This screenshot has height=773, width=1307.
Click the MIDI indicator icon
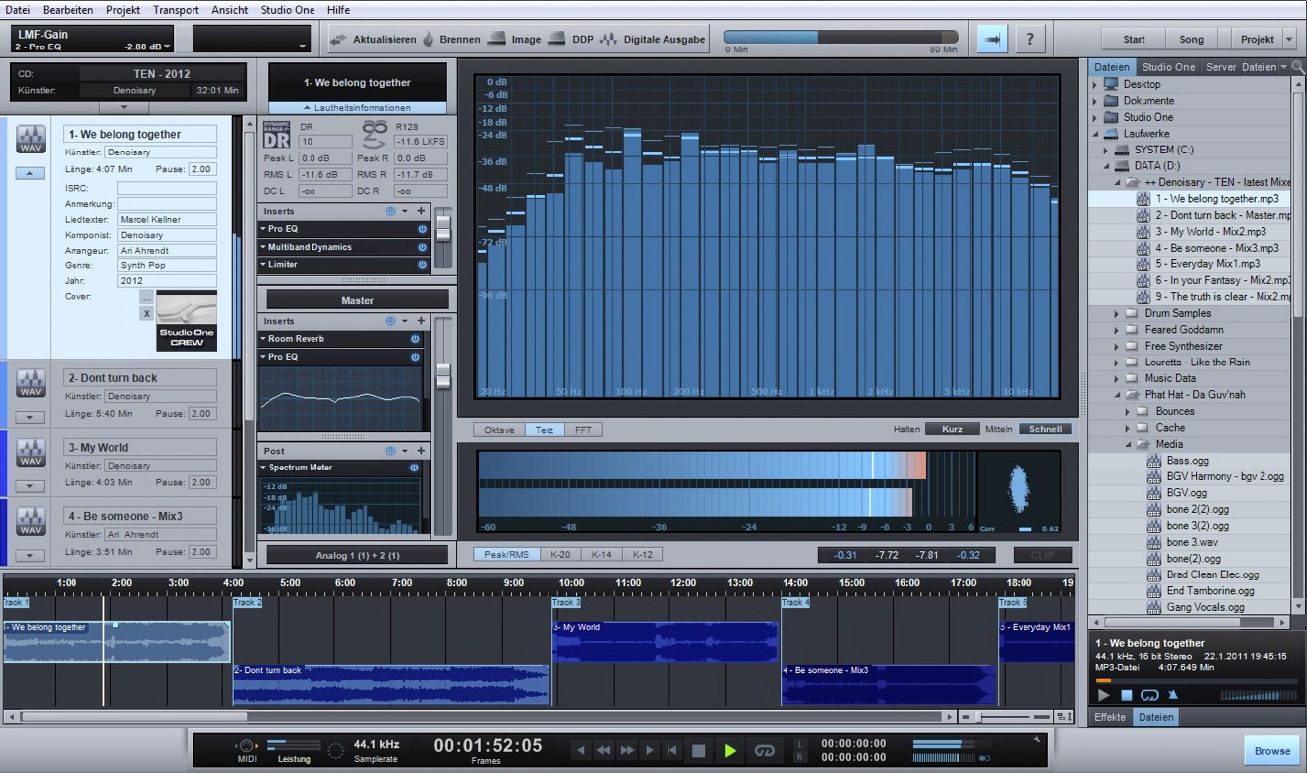(x=246, y=747)
